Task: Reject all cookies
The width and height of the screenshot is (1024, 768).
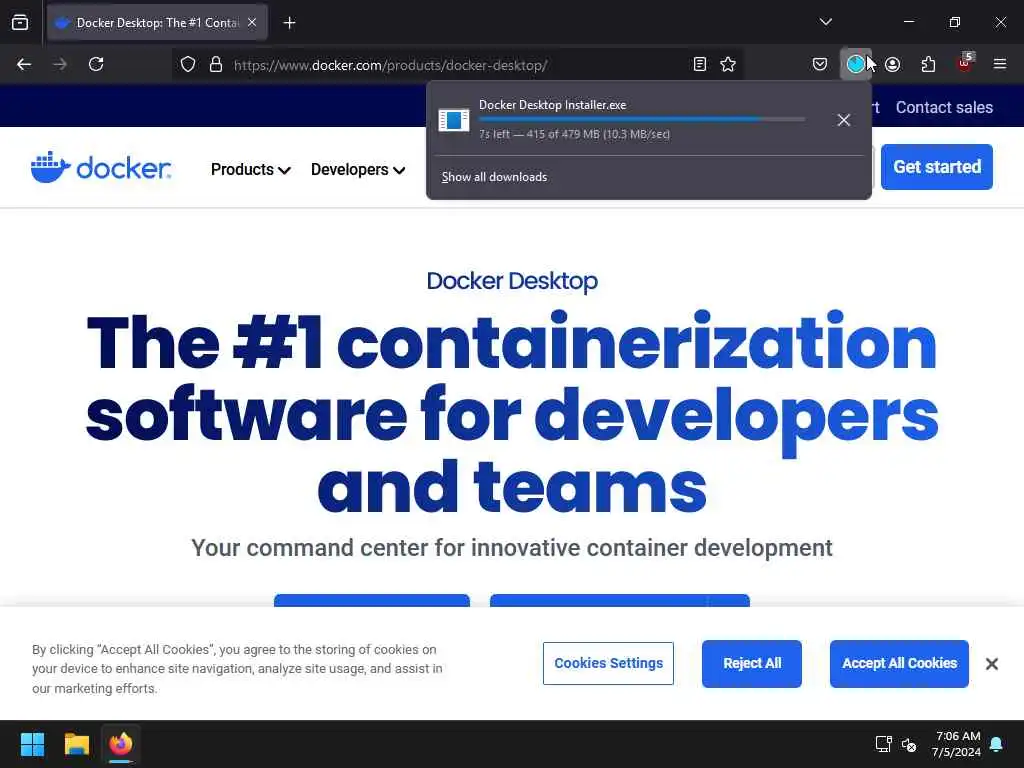Action: coord(752,664)
